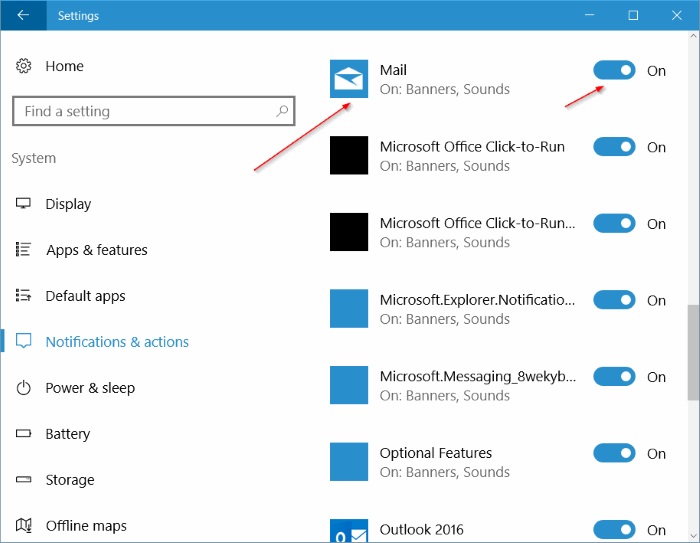Click the Home gear icon
This screenshot has width=700, height=543.
[x=23, y=66]
